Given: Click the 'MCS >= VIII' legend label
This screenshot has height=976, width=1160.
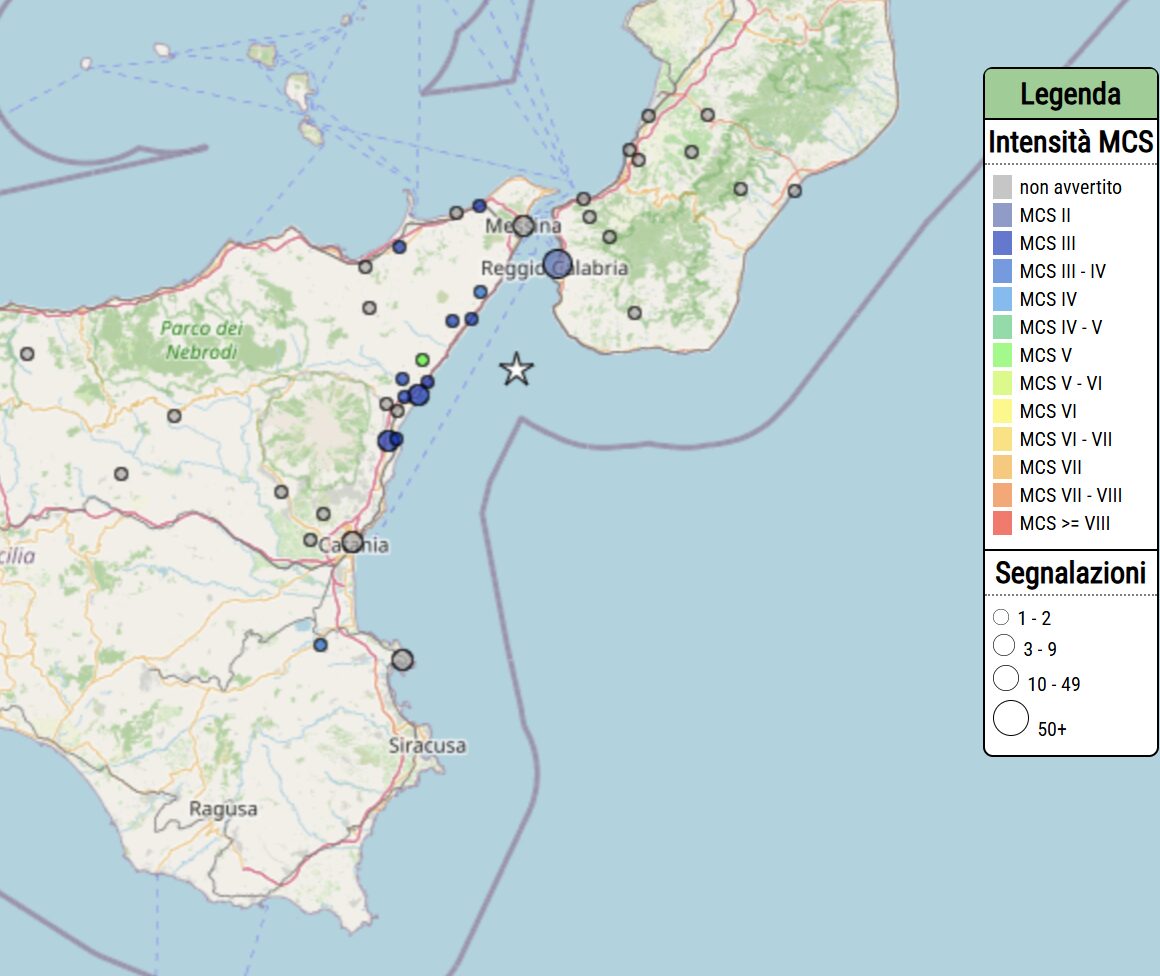Looking at the screenshot, I should coord(1065,523).
